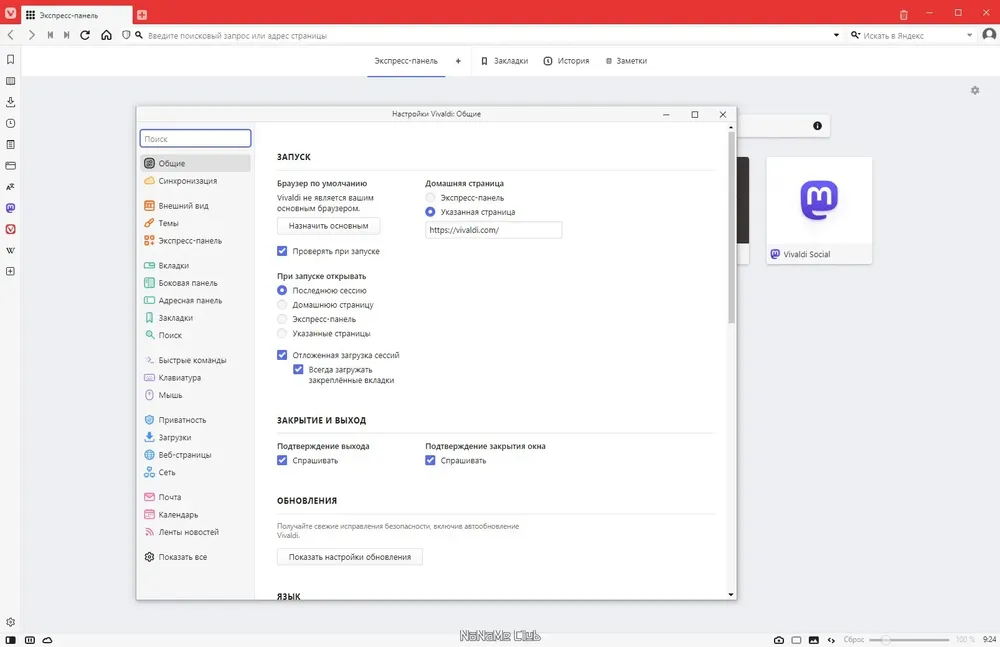Toggle 'Всегда загружать закреплённые вкладки' checkbox
Image resolution: width=1000 pixels, height=647 pixels.
click(x=298, y=369)
